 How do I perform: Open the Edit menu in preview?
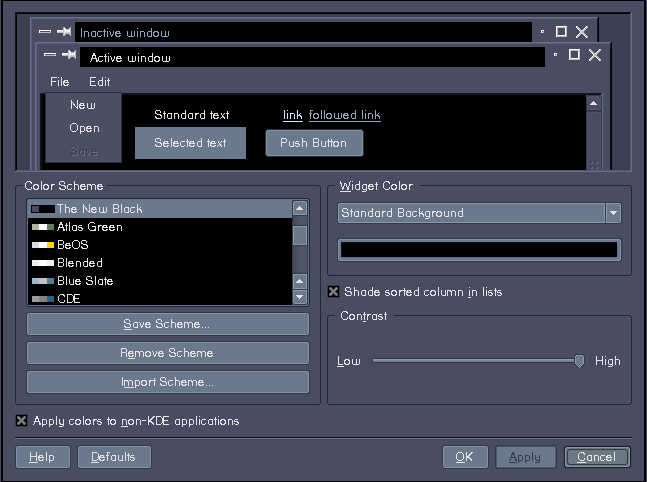point(99,82)
